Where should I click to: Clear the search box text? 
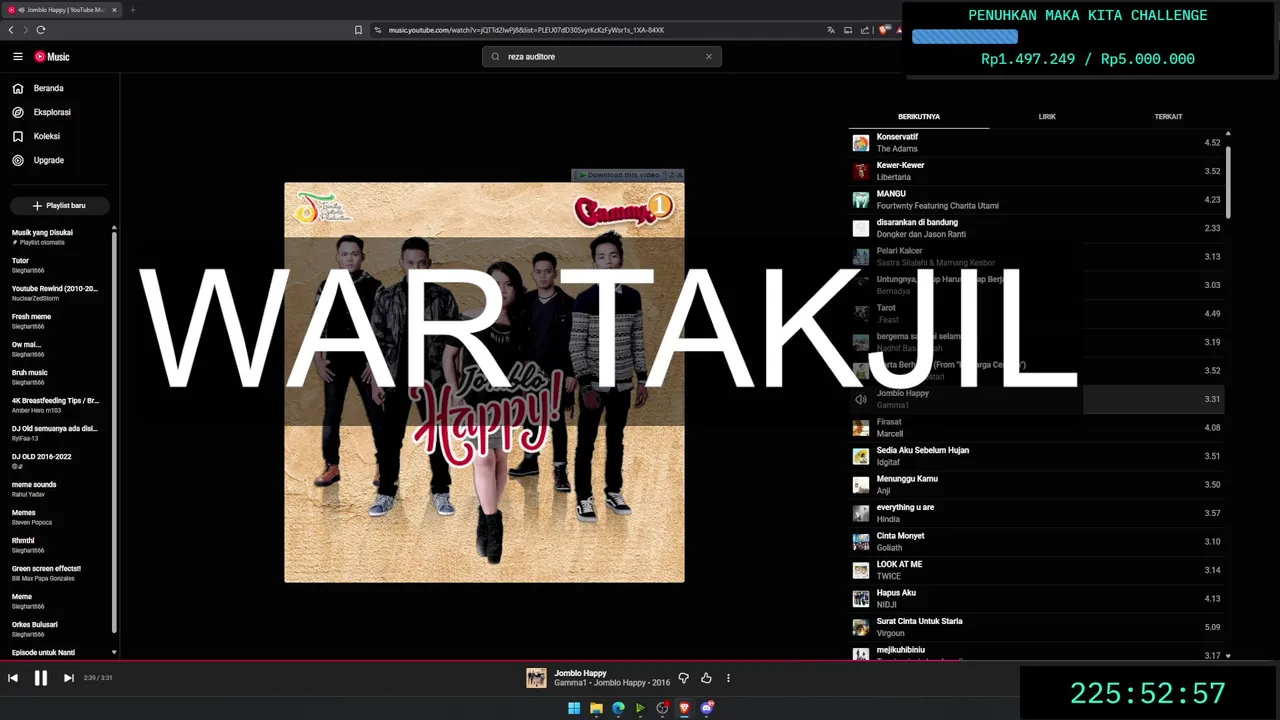pos(709,57)
